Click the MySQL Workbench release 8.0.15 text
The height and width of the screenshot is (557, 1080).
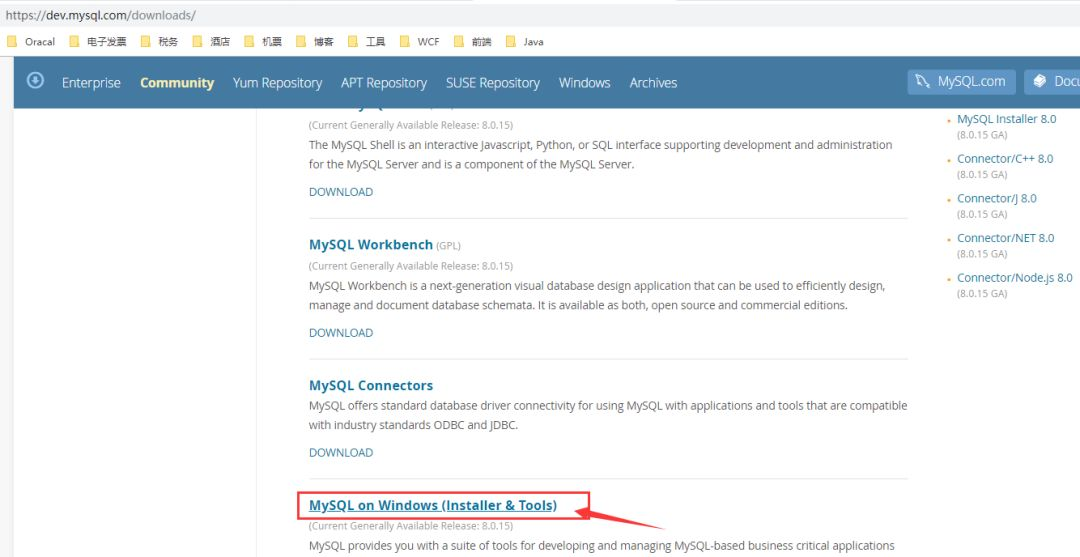[x=411, y=266]
